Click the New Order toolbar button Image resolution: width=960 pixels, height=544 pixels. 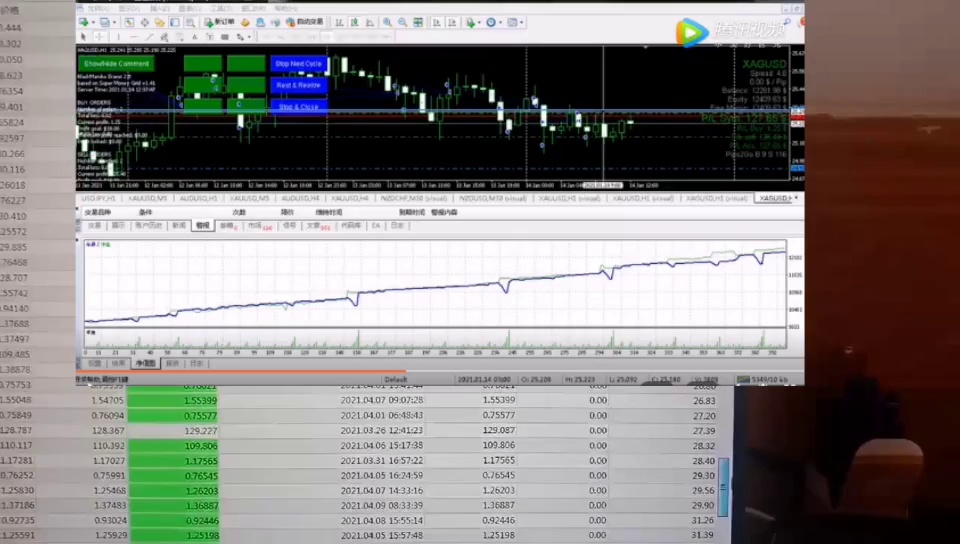pyautogui.click(x=222, y=21)
